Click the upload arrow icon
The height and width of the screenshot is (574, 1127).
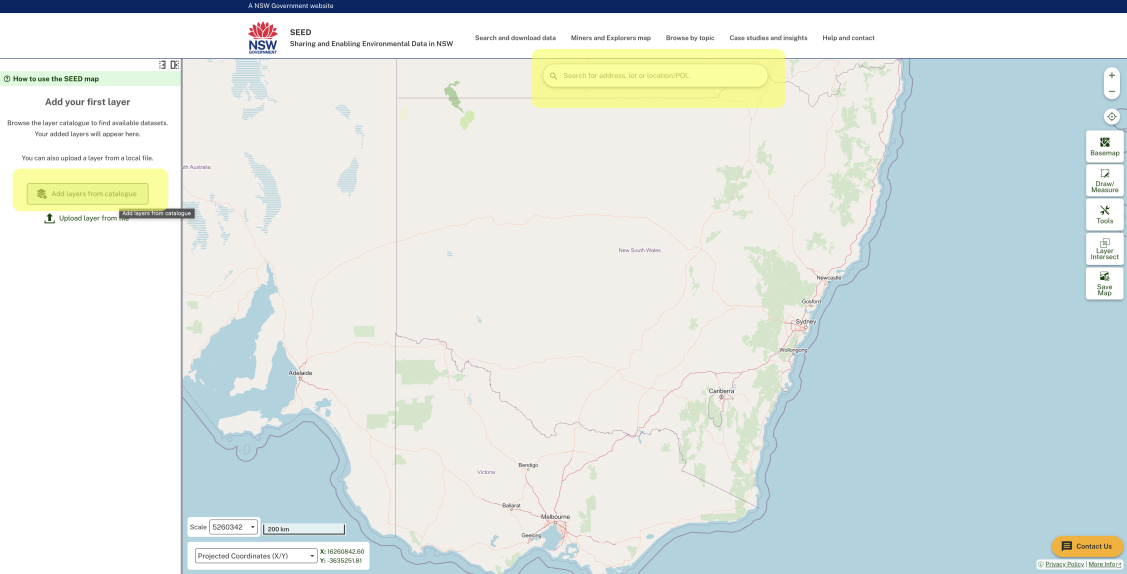click(50, 218)
